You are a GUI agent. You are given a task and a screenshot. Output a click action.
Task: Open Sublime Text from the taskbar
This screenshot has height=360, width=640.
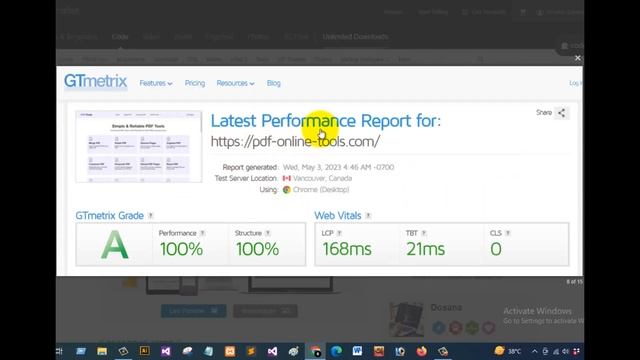point(251,351)
